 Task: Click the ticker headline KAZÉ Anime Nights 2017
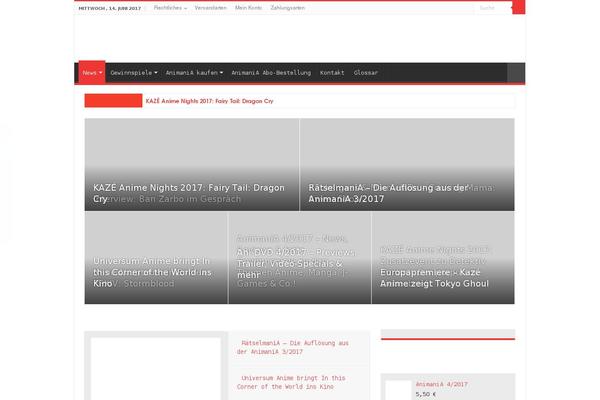[209, 101]
